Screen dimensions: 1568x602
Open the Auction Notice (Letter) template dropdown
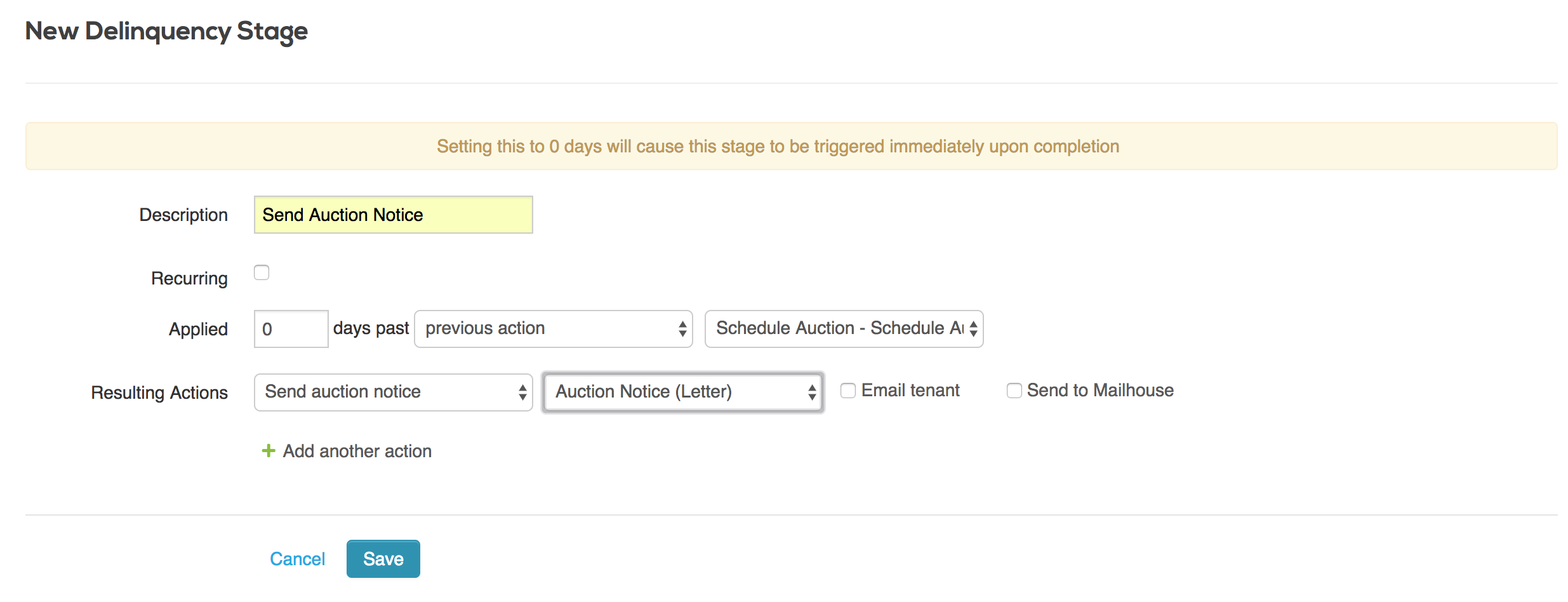click(683, 392)
